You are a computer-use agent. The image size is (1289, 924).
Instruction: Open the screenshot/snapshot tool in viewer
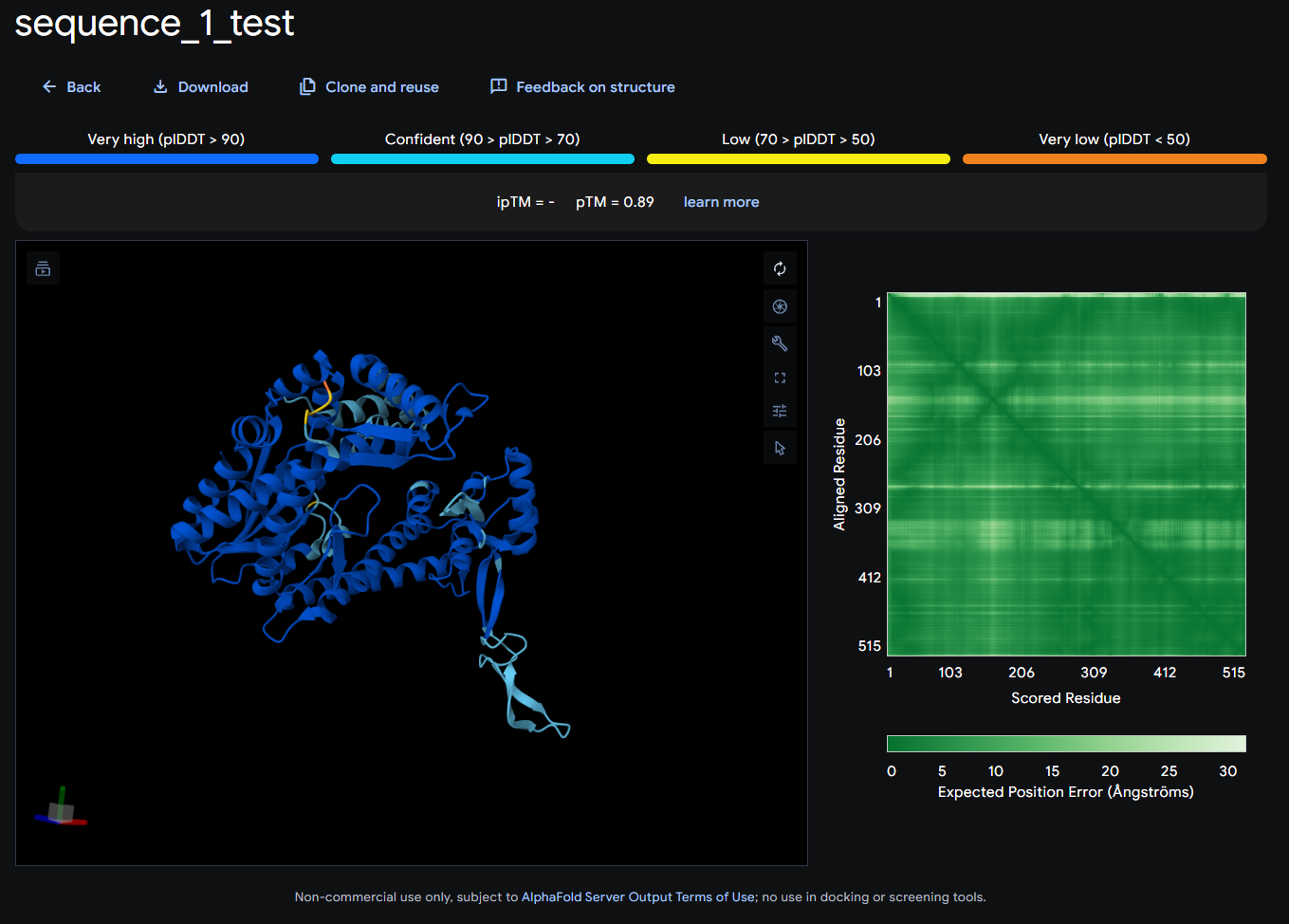(780, 306)
